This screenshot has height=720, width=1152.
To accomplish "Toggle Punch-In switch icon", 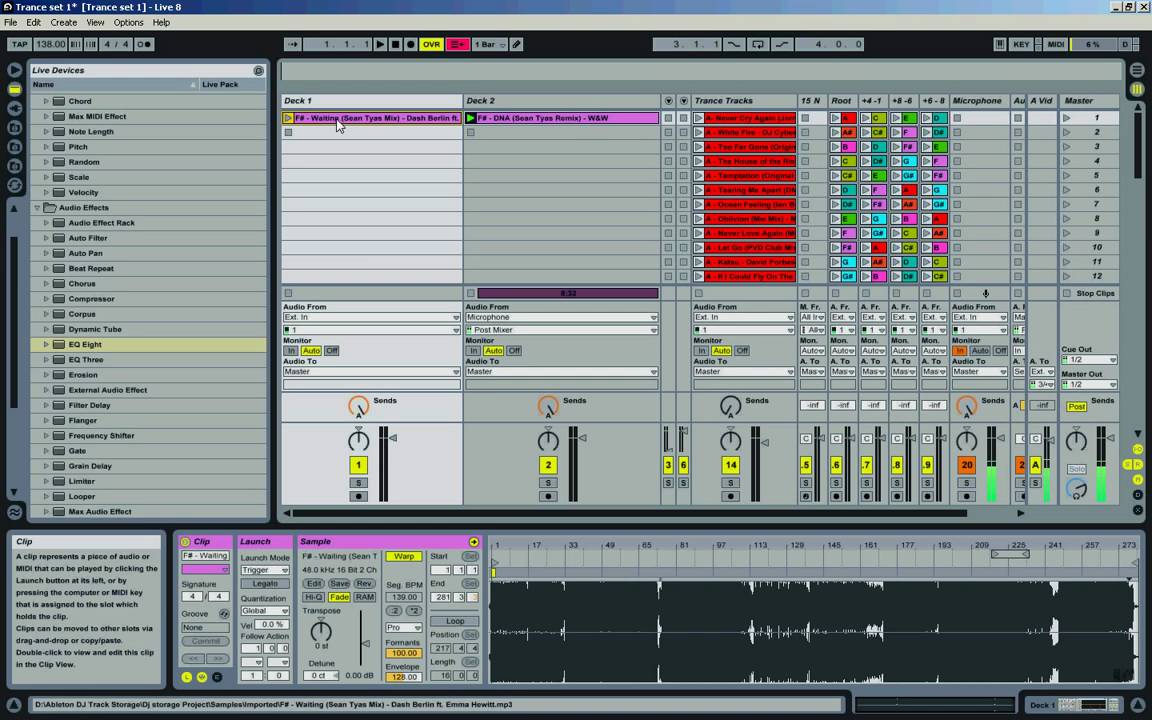I will point(733,44).
